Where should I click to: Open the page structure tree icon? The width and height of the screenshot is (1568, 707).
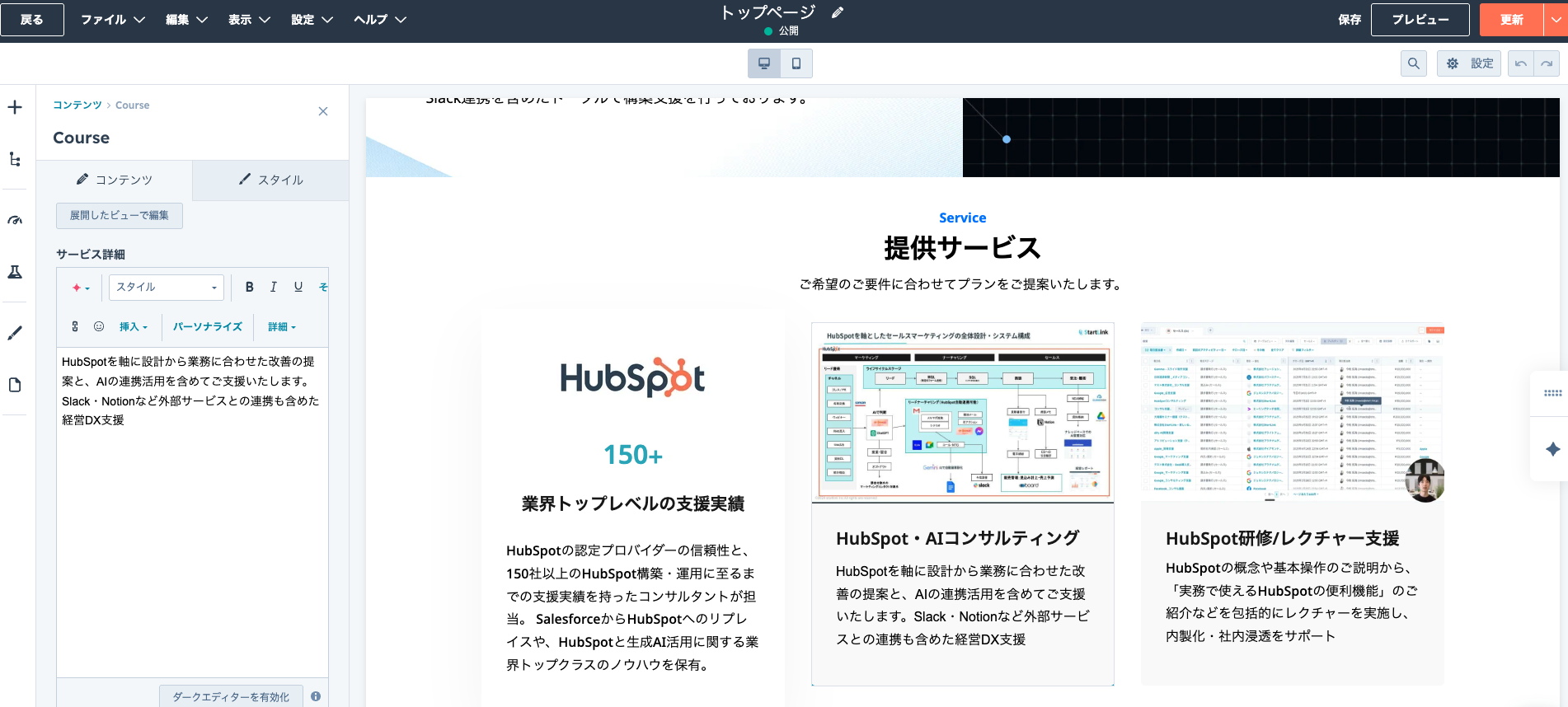[15, 159]
